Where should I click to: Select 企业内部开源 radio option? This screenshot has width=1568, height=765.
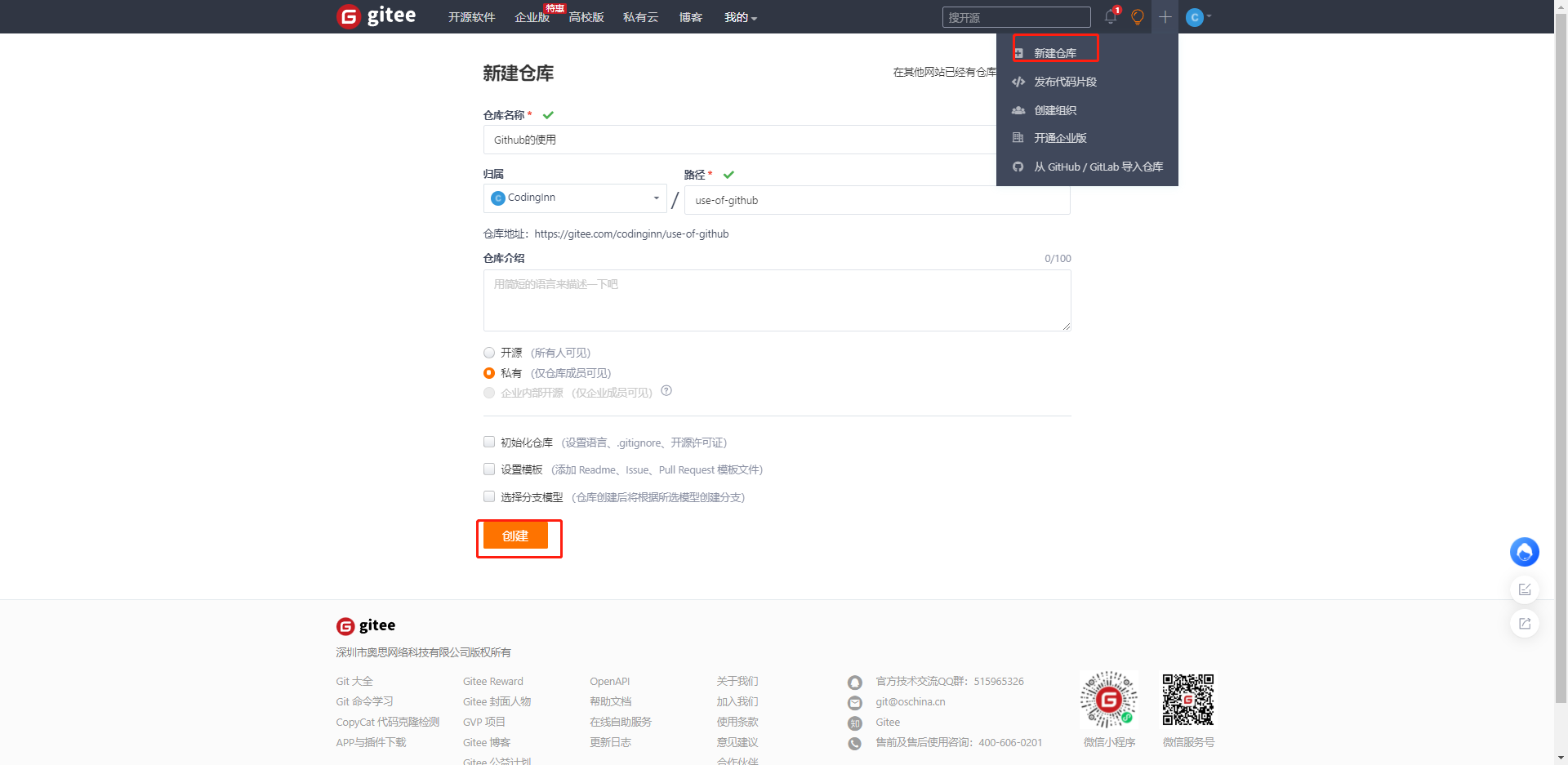[x=489, y=393]
